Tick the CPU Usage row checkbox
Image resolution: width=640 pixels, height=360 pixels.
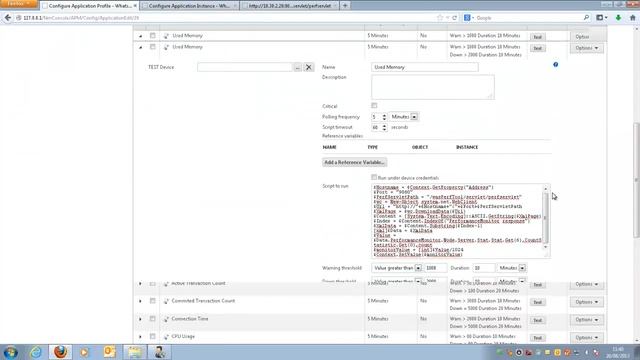[x=153, y=336]
